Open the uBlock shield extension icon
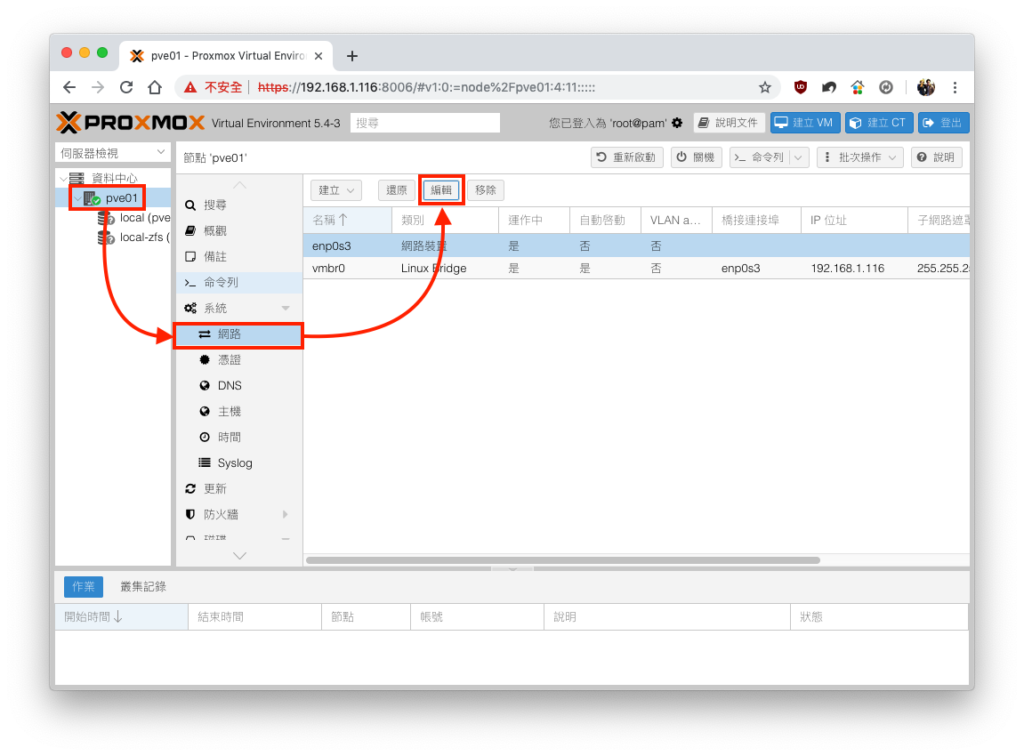Viewport: 1024px width, 756px height. pyautogui.click(x=800, y=87)
